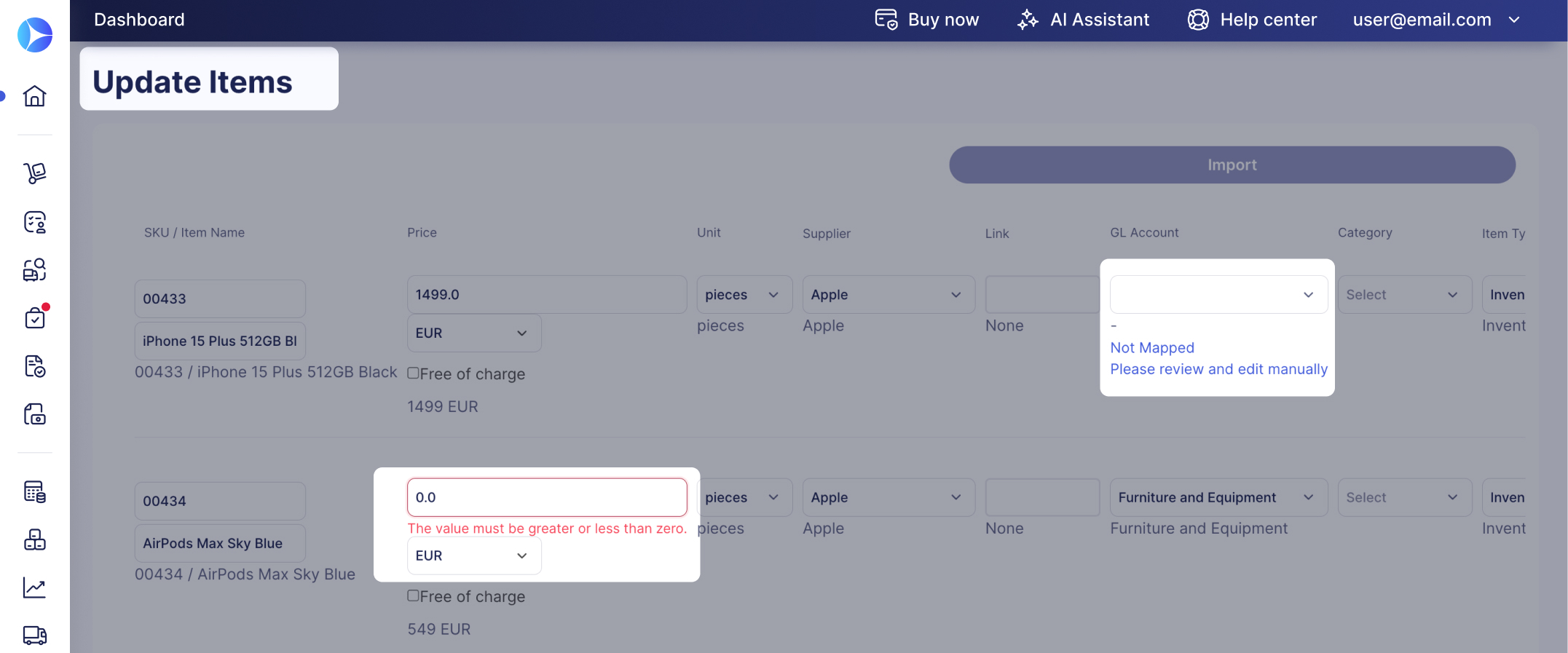Click the stacked boxes inventory icon
The image size is (1568, 653).
34,539
